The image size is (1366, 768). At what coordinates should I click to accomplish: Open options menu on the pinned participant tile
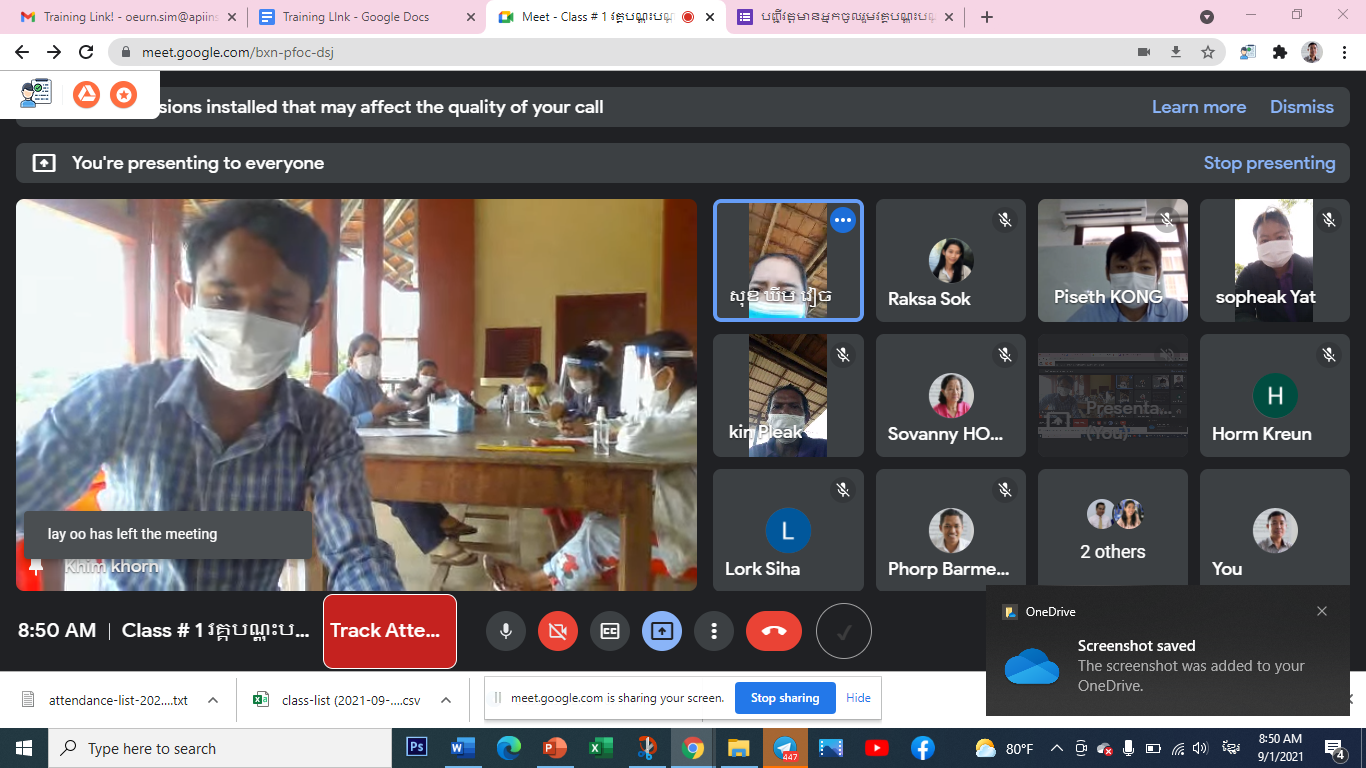843,220
